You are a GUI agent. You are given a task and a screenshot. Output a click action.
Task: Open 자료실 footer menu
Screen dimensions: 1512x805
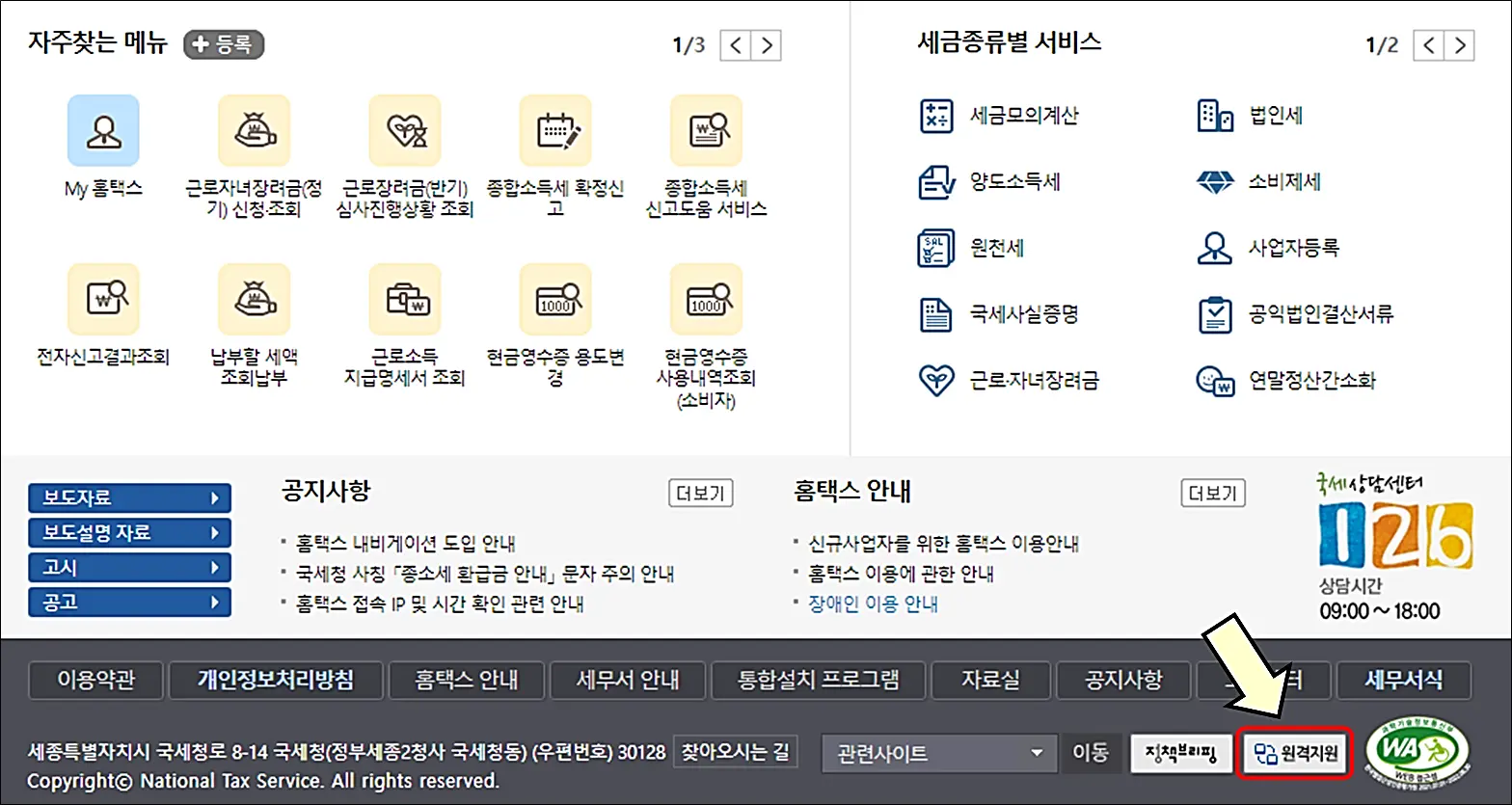click(990, 681)
